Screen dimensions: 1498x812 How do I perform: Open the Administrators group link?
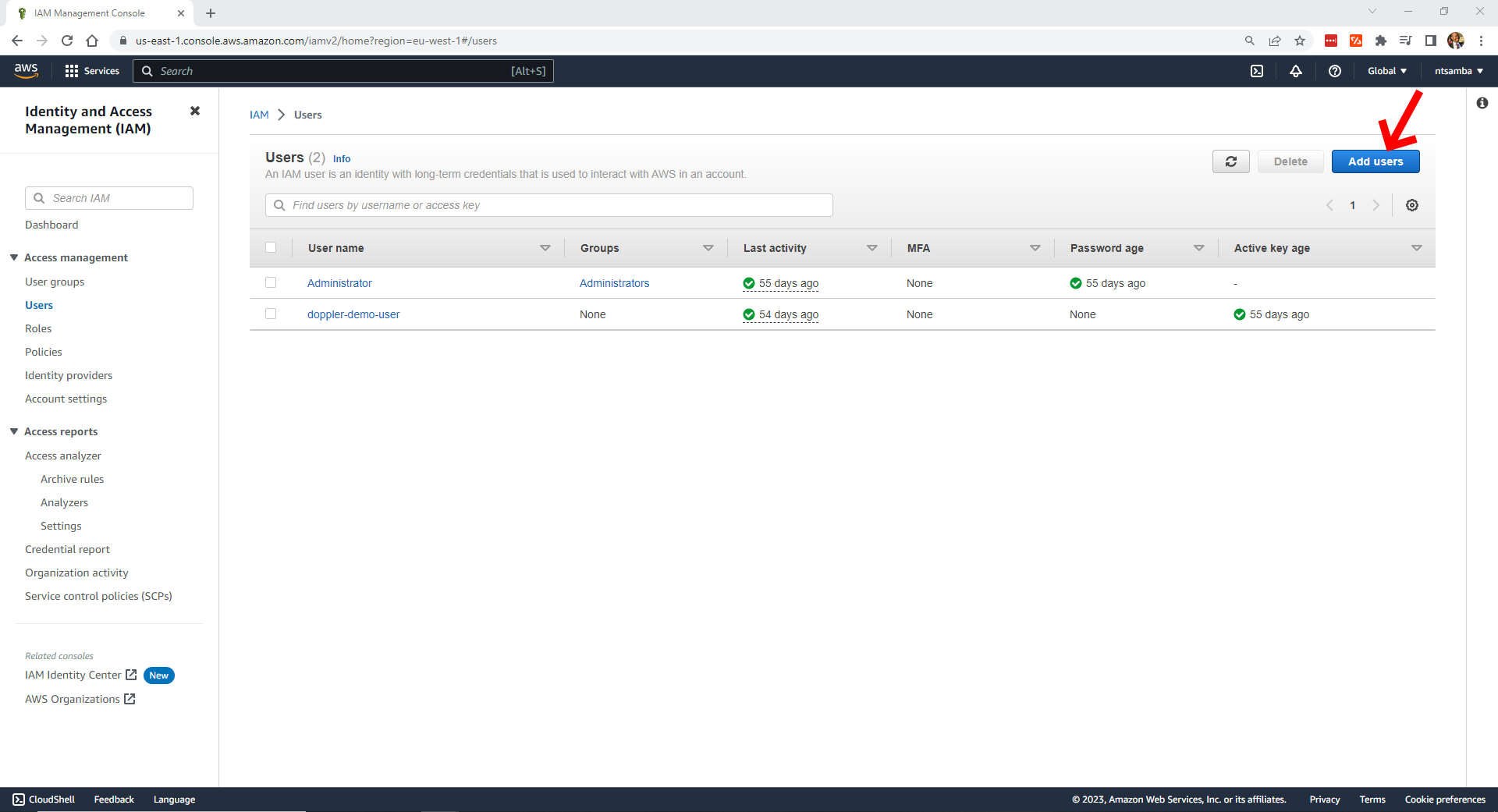(x=614, y=283)
